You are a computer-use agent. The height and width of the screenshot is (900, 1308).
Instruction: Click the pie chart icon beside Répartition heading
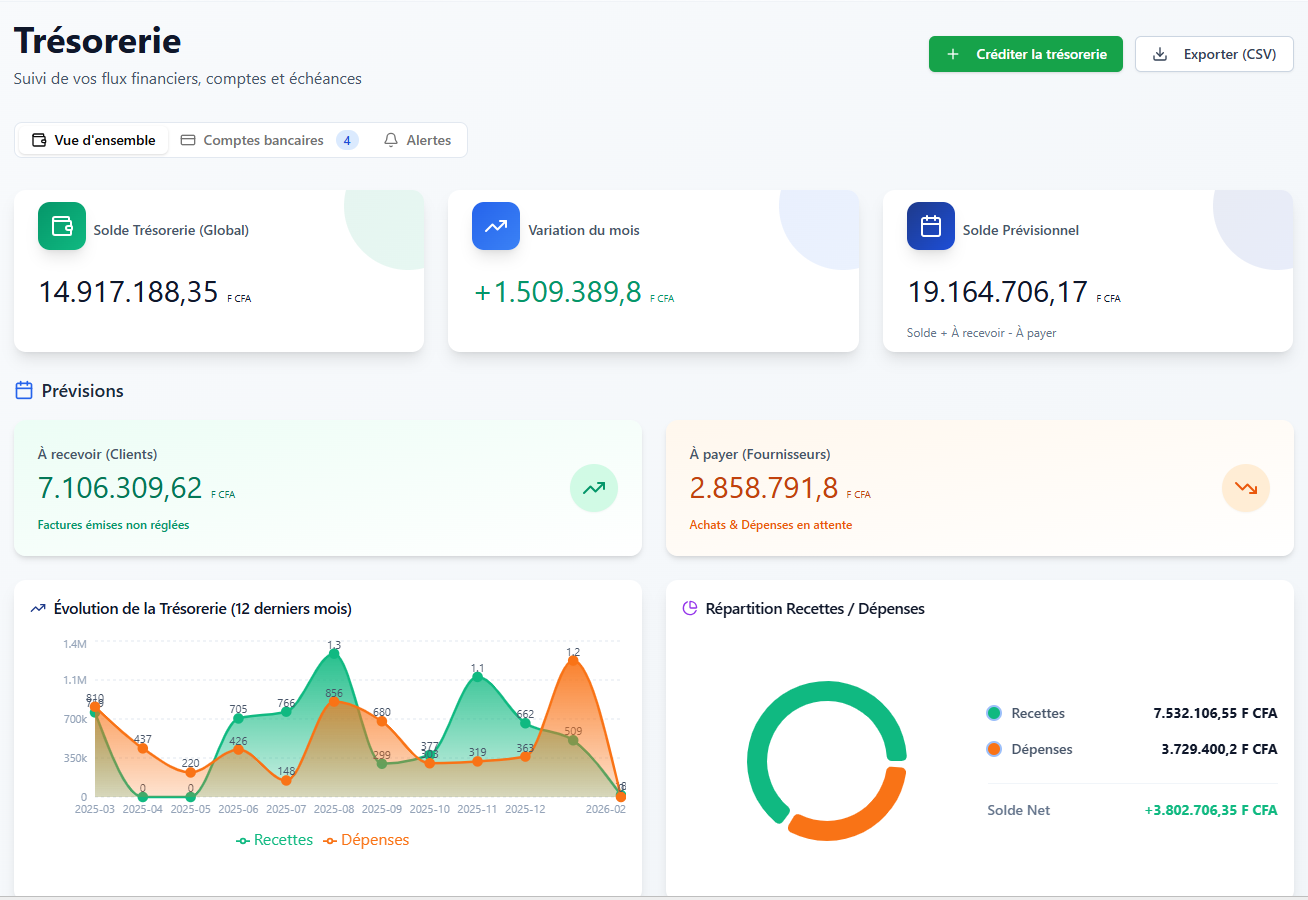[x=689, y=608]
